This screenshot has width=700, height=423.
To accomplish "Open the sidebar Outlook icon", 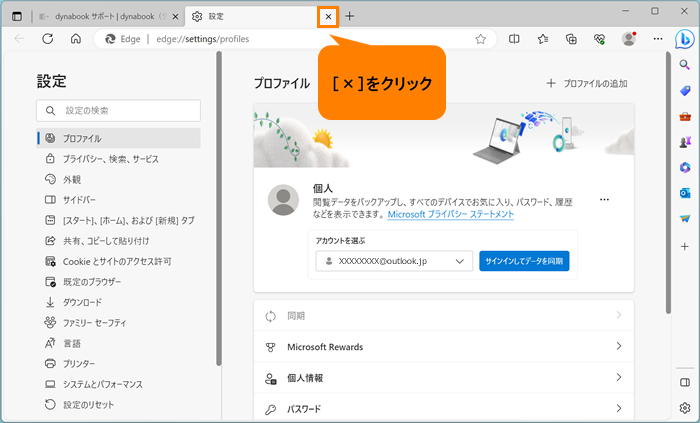I will pos(685,193).
